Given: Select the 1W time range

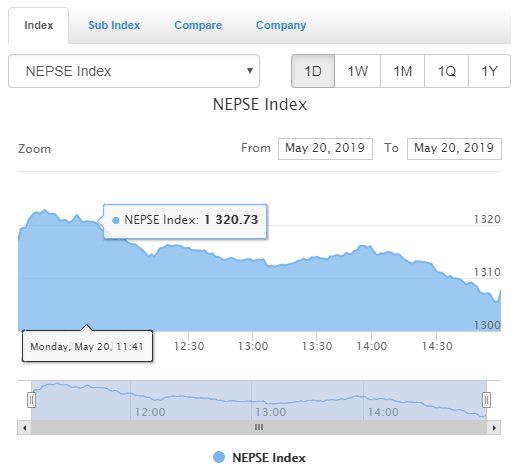Looking at the screenshot, I should click(357, 71).
